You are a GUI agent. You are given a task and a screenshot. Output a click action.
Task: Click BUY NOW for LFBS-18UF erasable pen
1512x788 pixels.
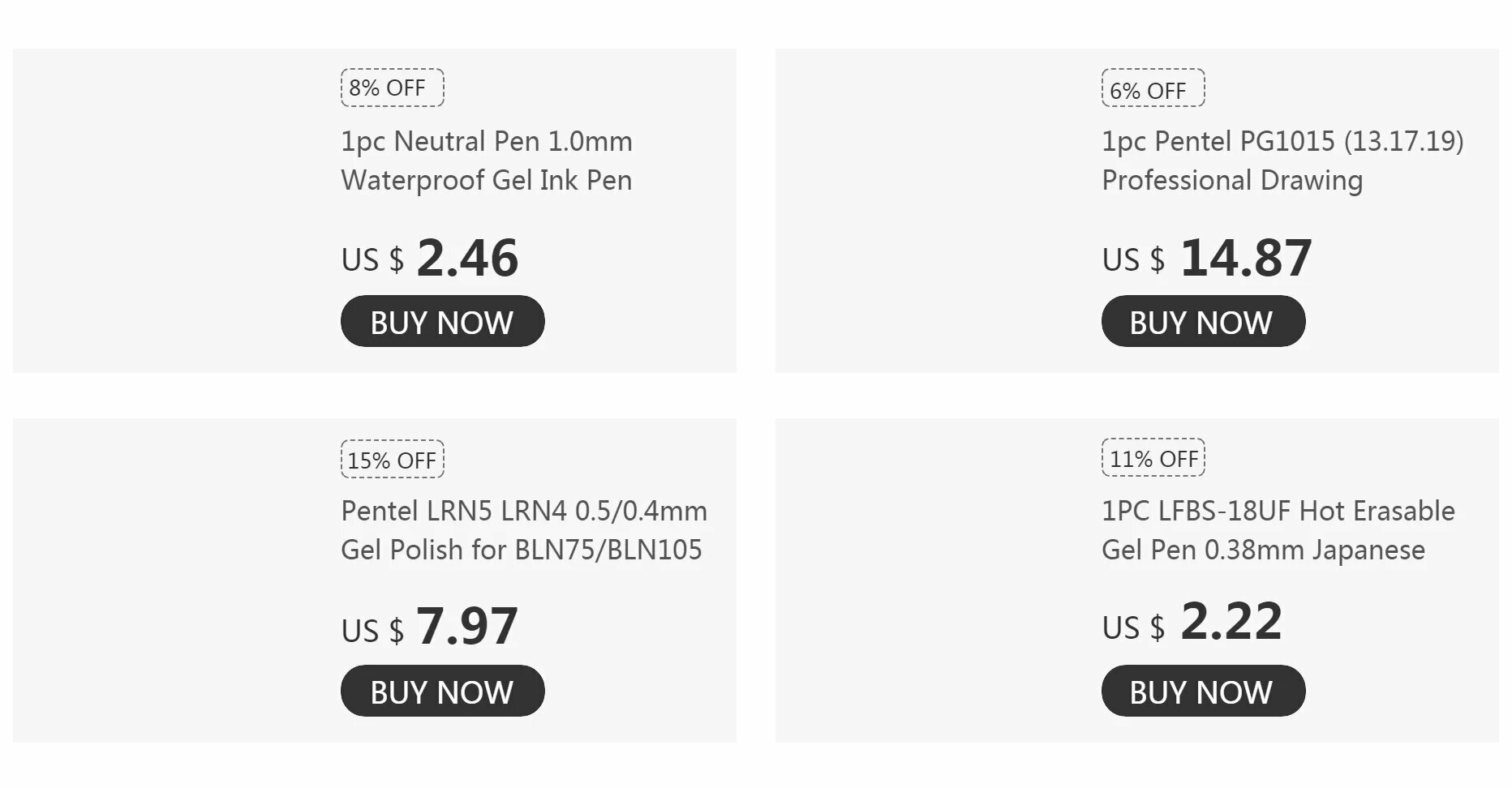(1203, 691)
